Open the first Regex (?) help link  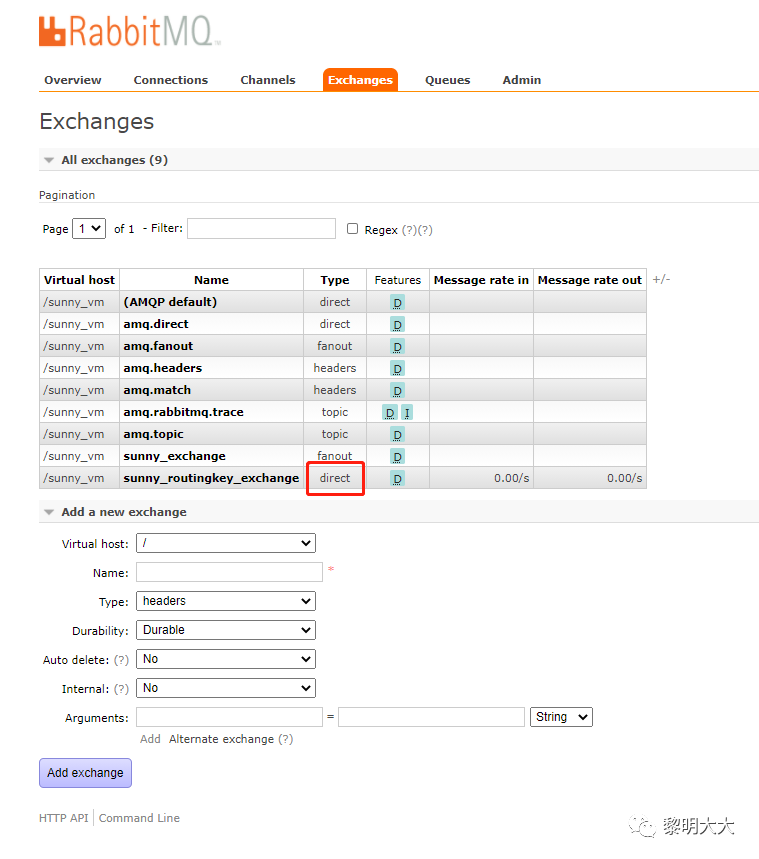[409, 230]
